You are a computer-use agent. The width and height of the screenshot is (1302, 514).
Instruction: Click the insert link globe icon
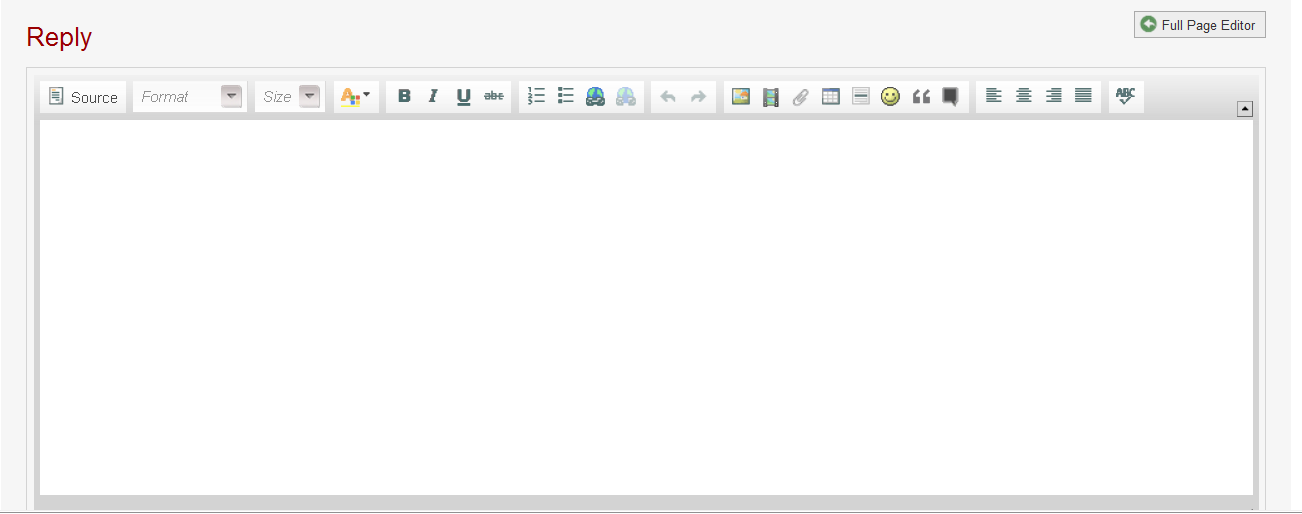tap(596, 97)
